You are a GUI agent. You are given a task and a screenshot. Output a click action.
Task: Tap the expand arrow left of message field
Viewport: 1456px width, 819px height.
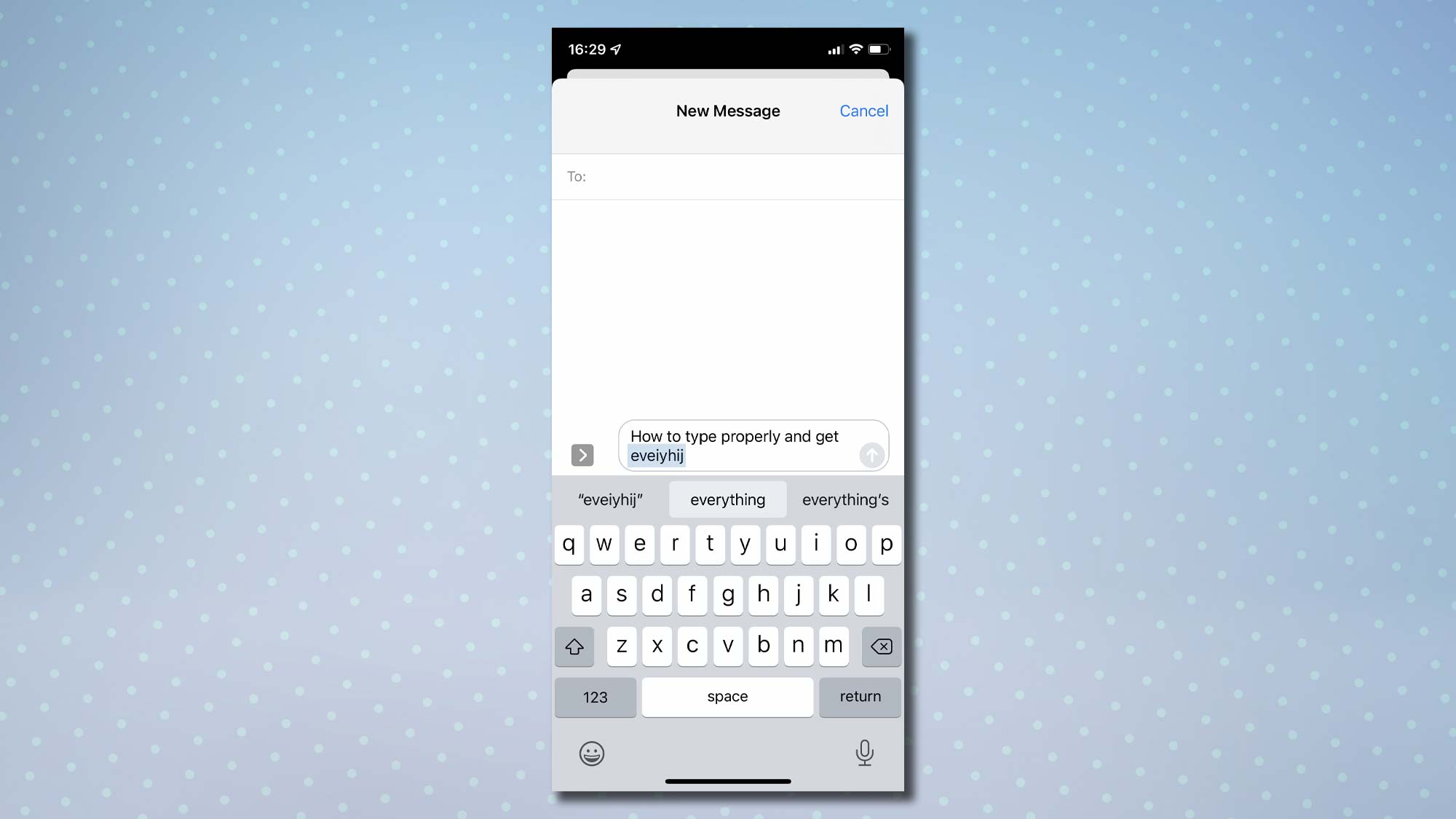pyautogui.click(x=583, y=455)
